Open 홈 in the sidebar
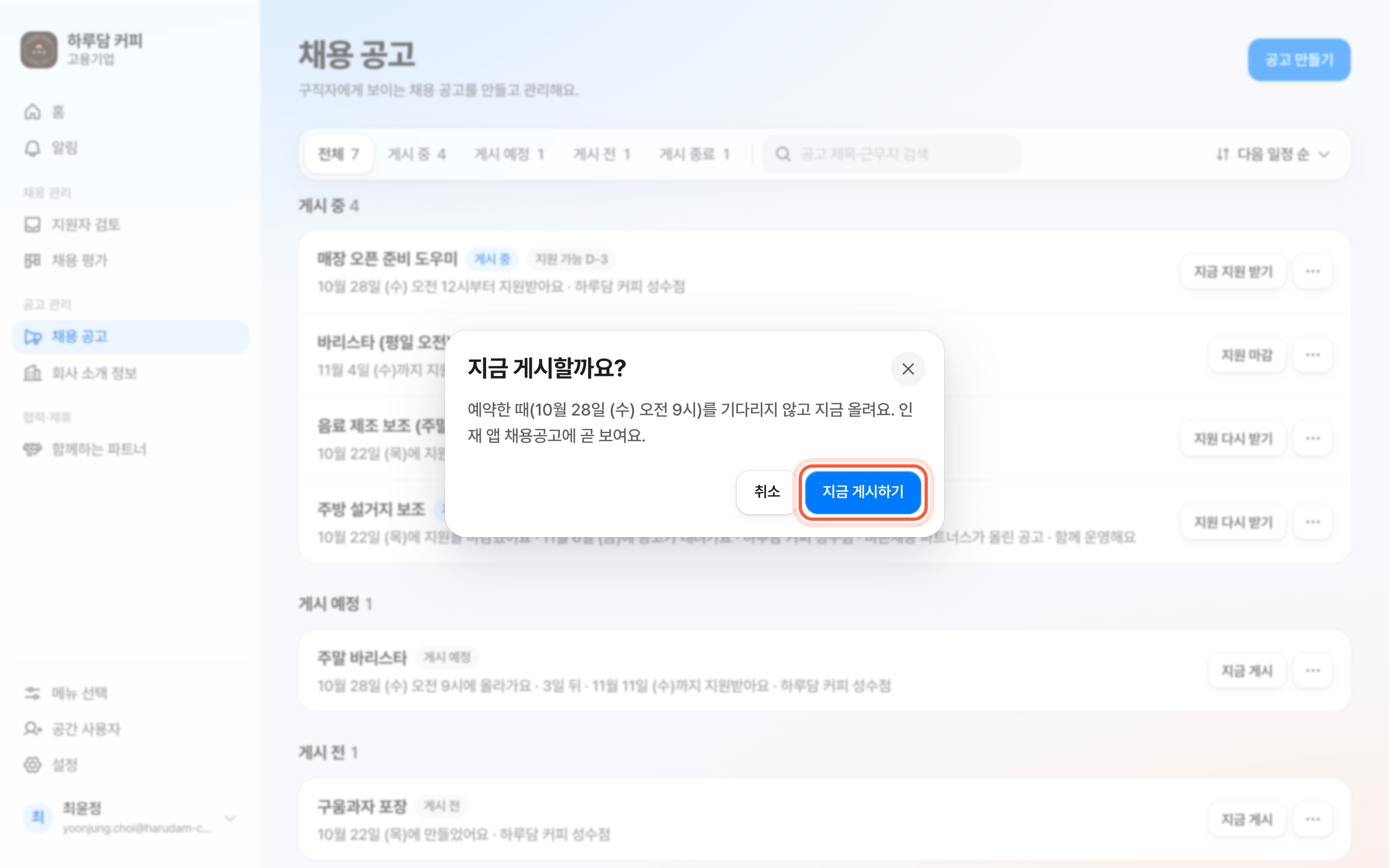Image resolution: width=1389 pixels, height=868 pixels. coord(130,112)
